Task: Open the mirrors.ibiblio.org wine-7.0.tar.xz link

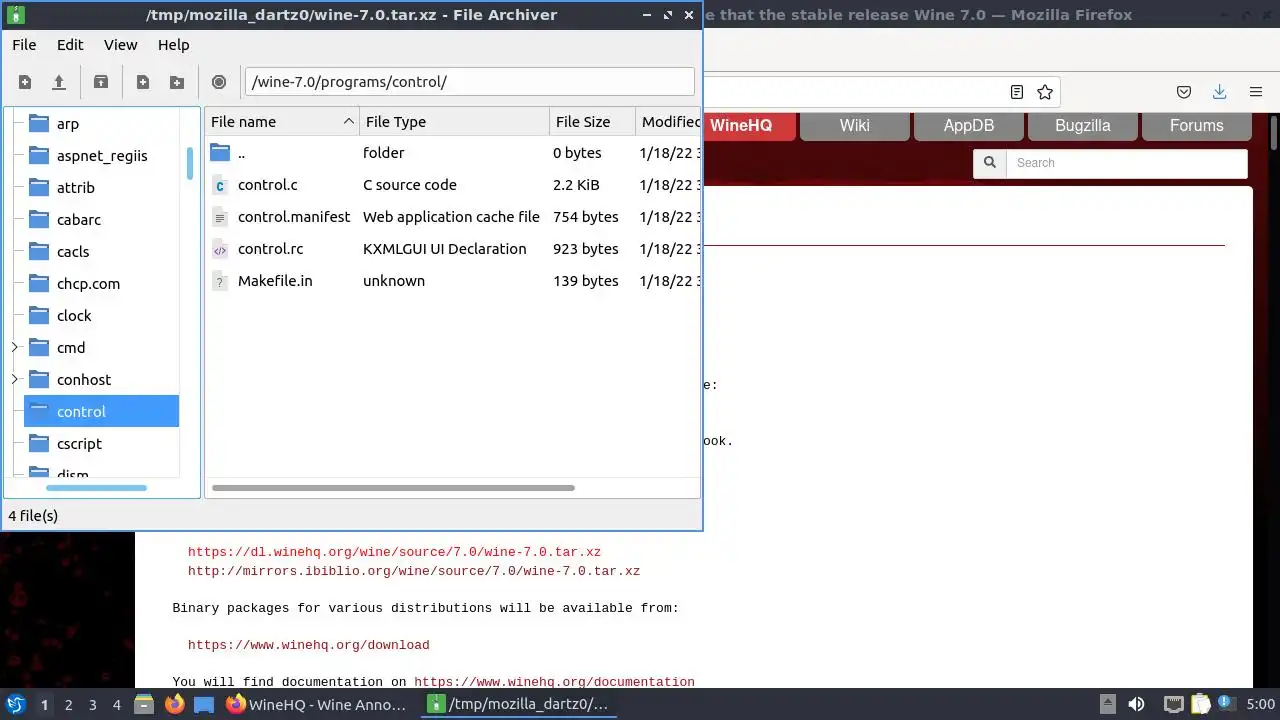Action: pos(414,571)
